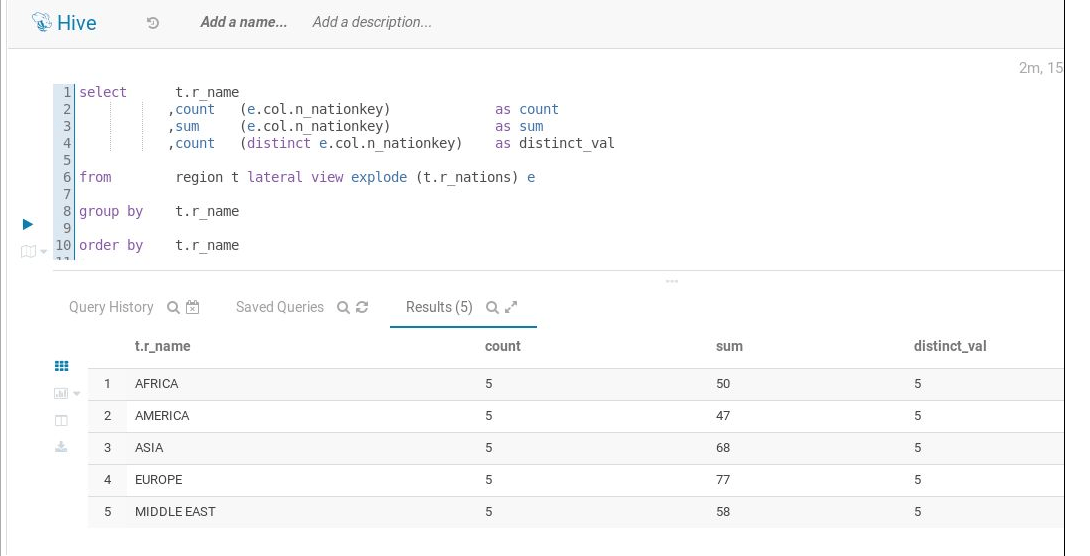The width and height of the screenshot is (1090, 556).
Task: Click 'lateral view explode' in the query
Action: coord(327,177)
